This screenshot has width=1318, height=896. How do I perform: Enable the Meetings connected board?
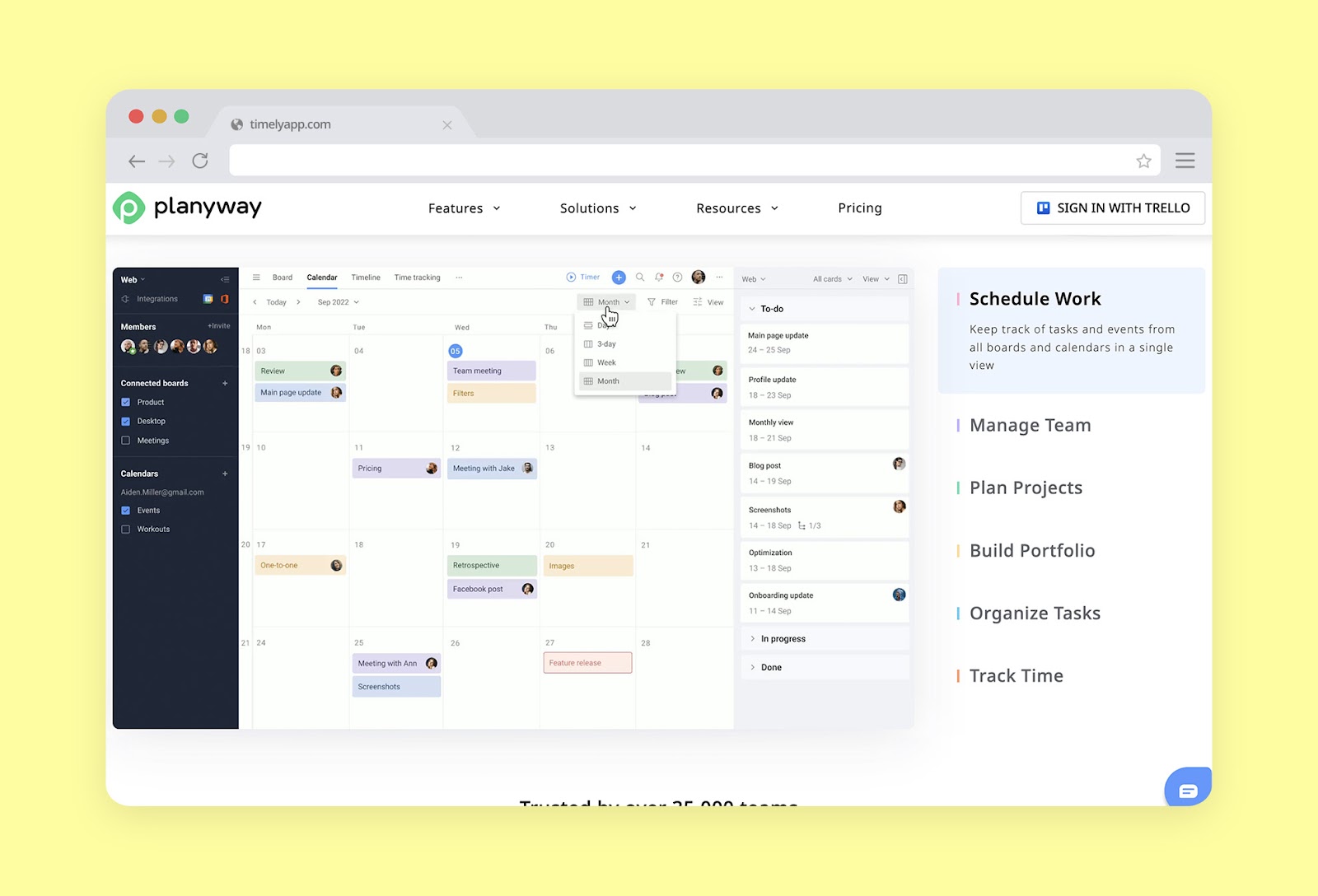pyautogui.click(x=125, y=441)
